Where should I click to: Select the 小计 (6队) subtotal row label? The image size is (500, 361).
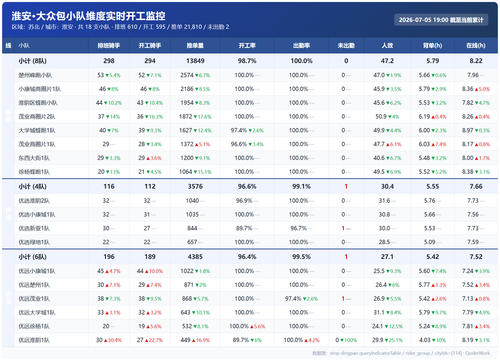pos(32,257)
